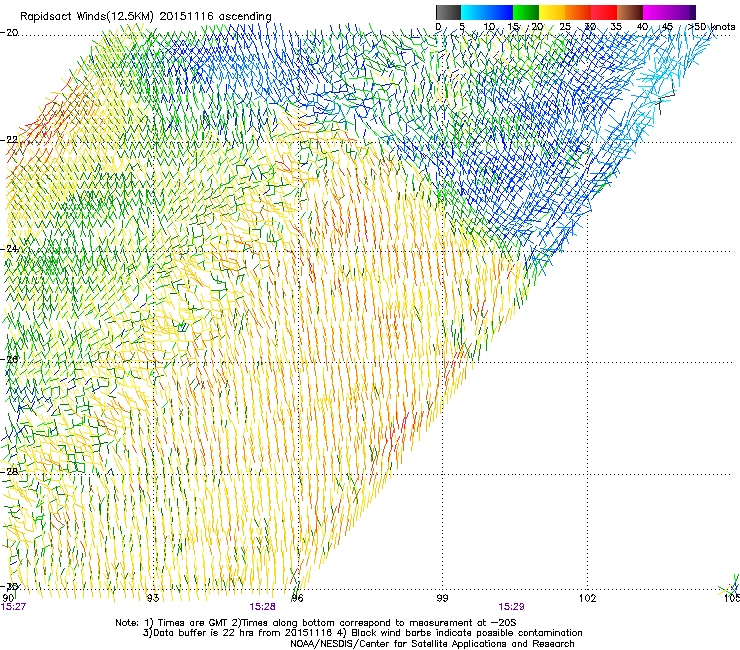This screenshot has width=740, height=650.
Task: Click the "25" legend scale label
Action: pyautogui.click(x=565, y=27)
